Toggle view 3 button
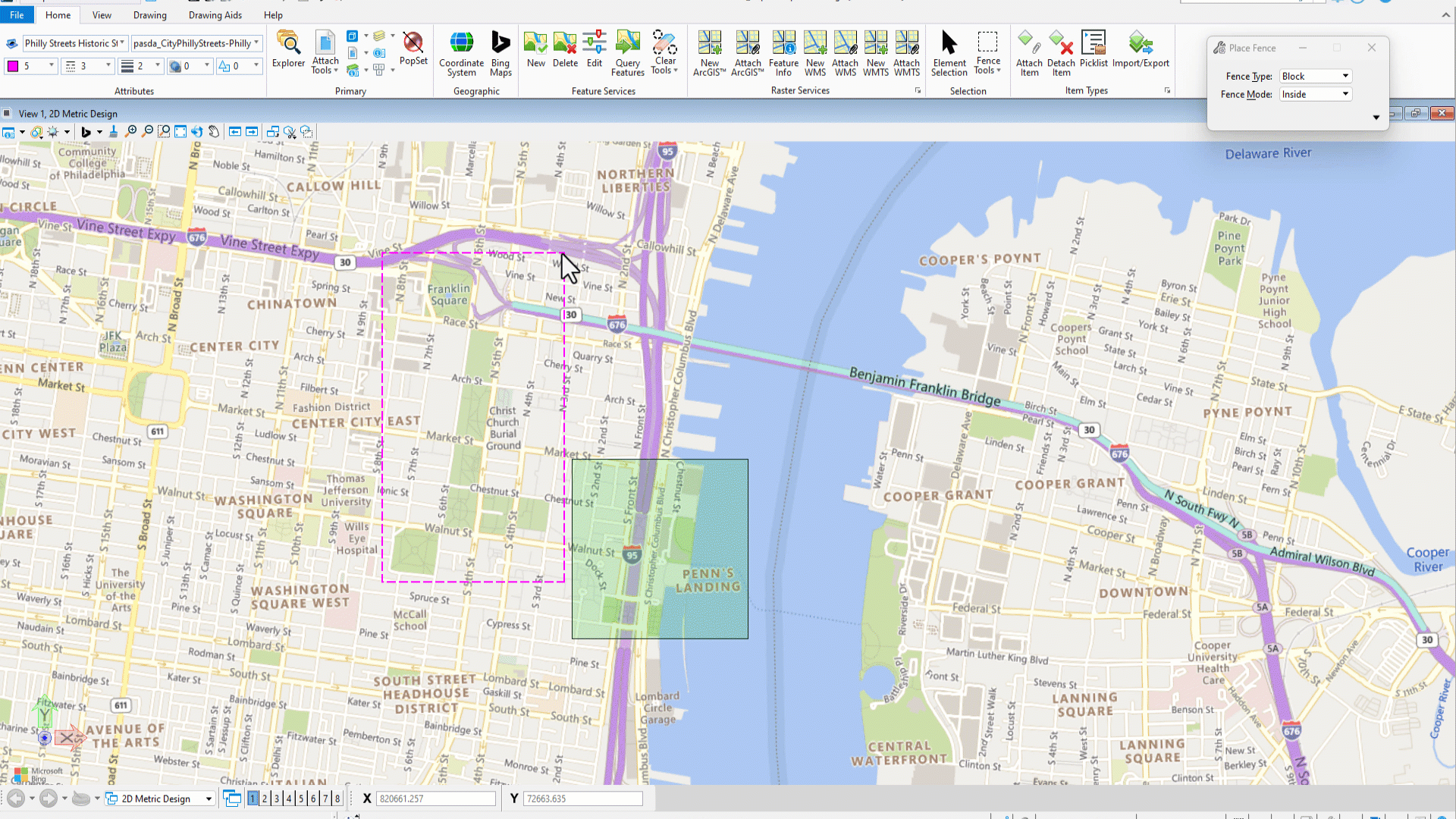The image size is (1456, 819). pos(277,799)
